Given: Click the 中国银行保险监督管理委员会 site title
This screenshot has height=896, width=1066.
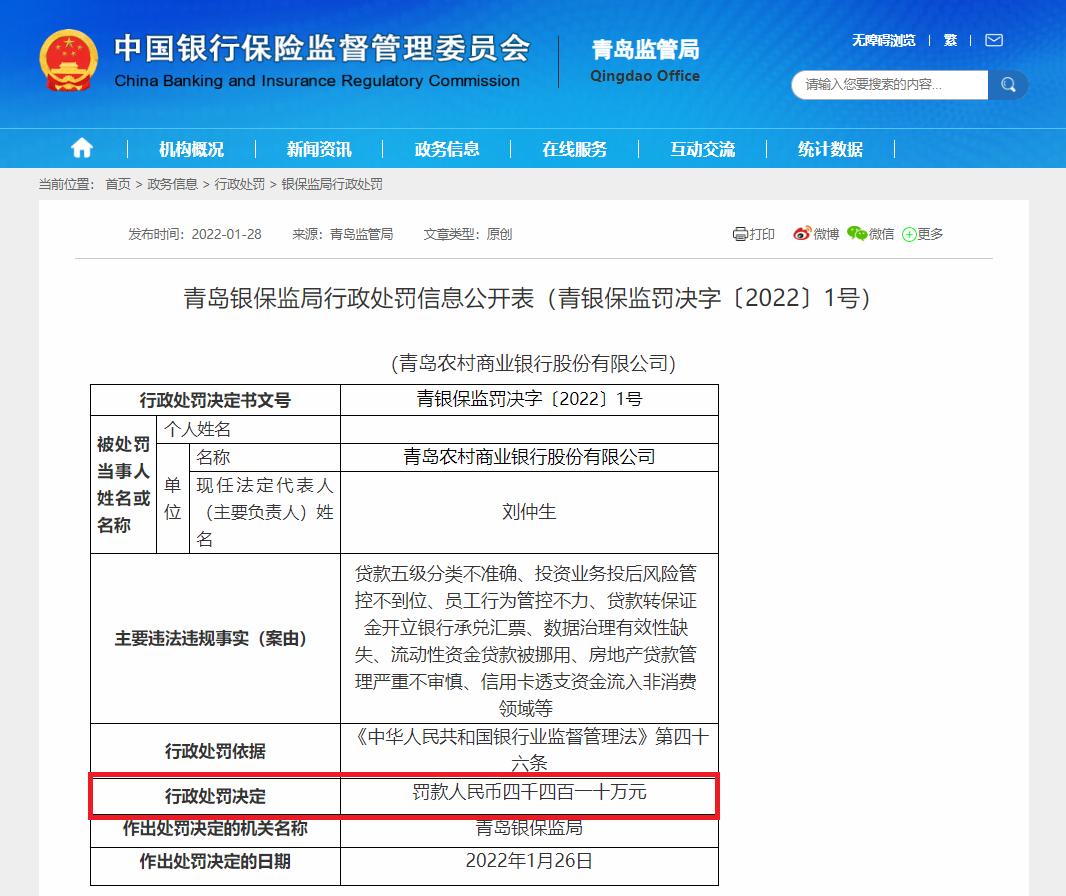Looking at the screenshot, I should click(x=321, y=61).
